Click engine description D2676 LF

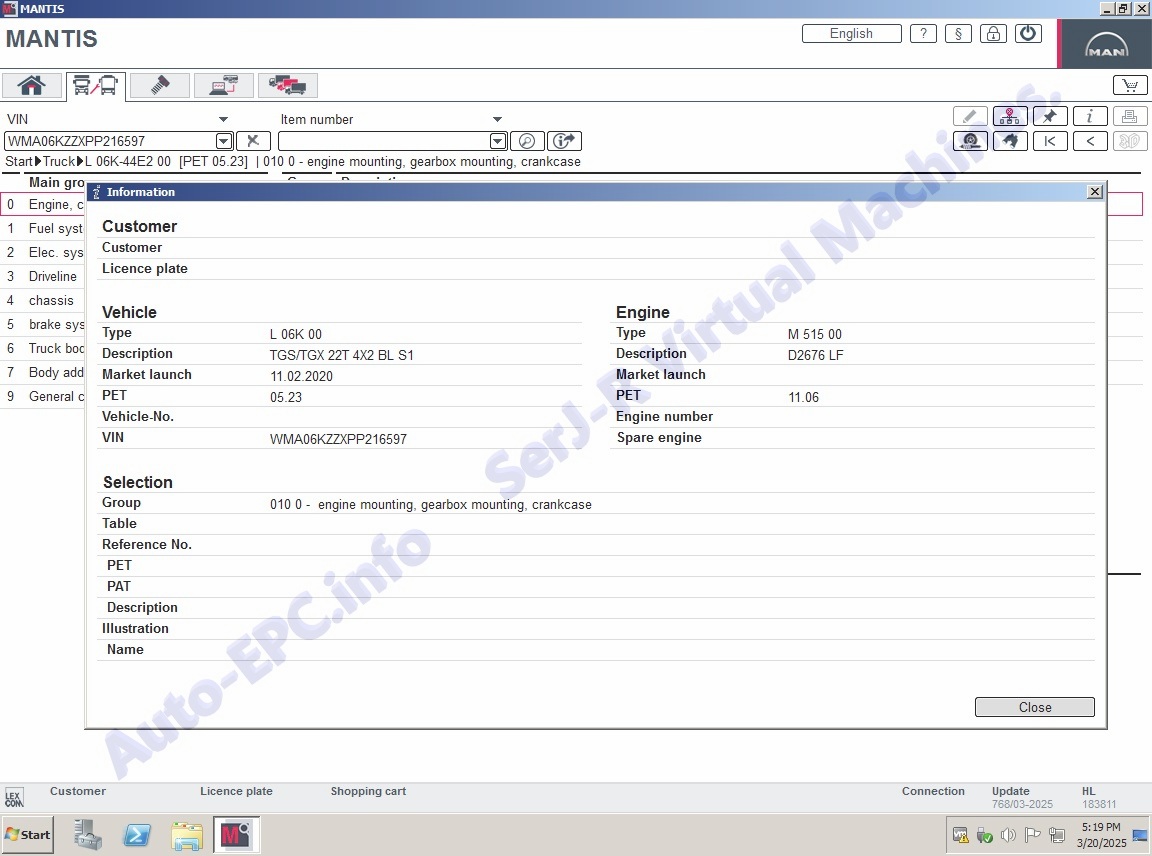(x=816, y=356)
